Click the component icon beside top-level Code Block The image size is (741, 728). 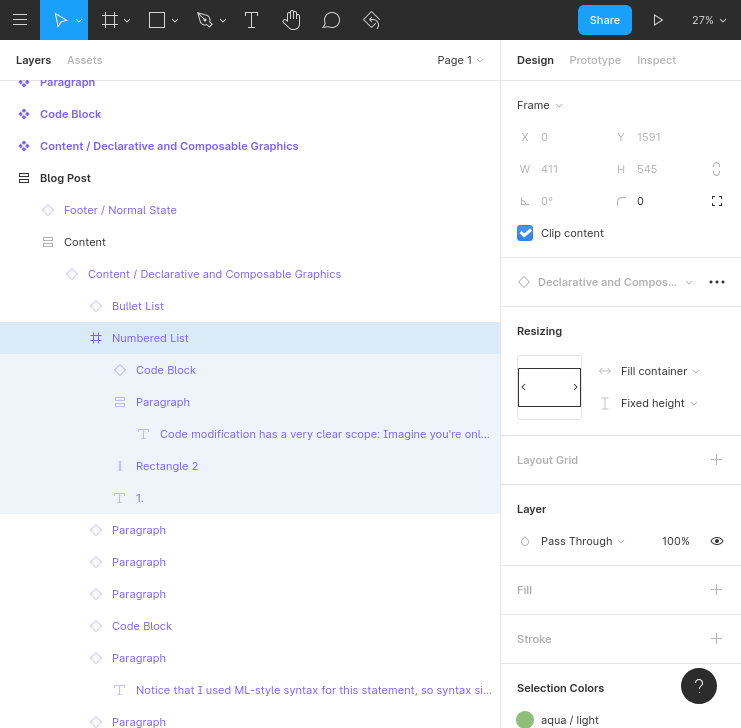[24, 114]
